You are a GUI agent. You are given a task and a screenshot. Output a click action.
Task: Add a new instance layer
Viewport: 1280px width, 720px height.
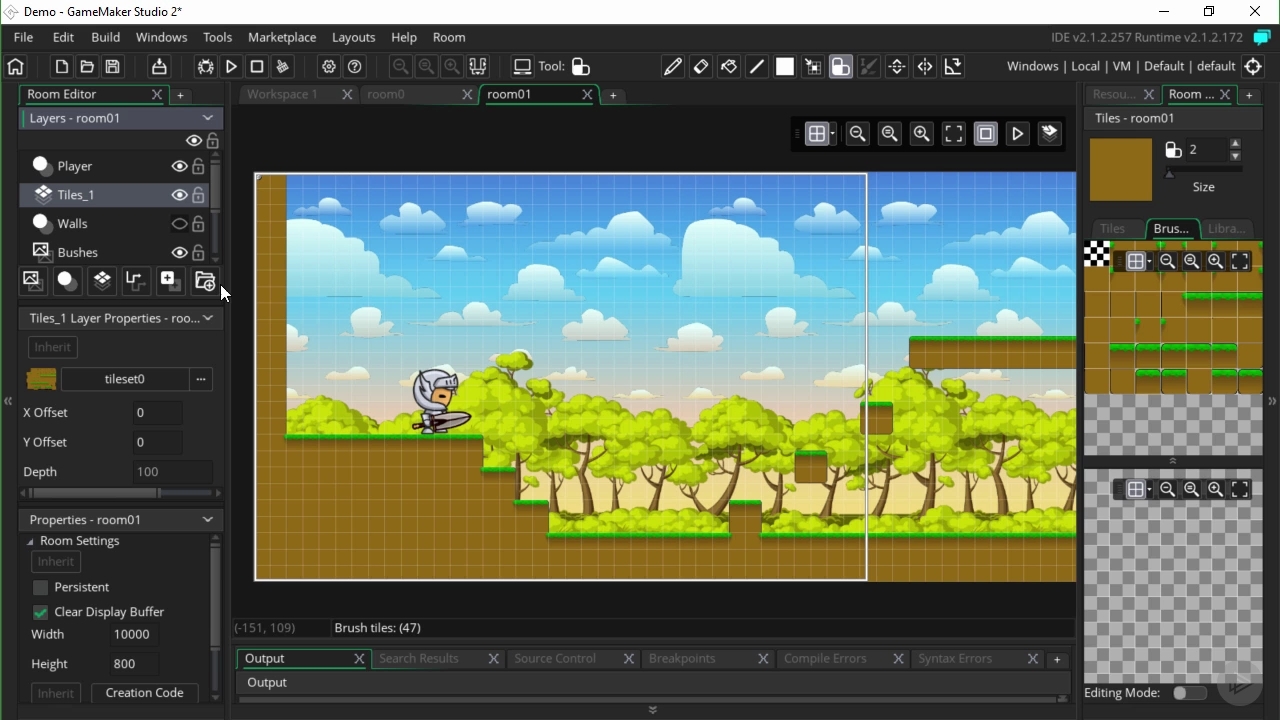[x=67, y=281]
